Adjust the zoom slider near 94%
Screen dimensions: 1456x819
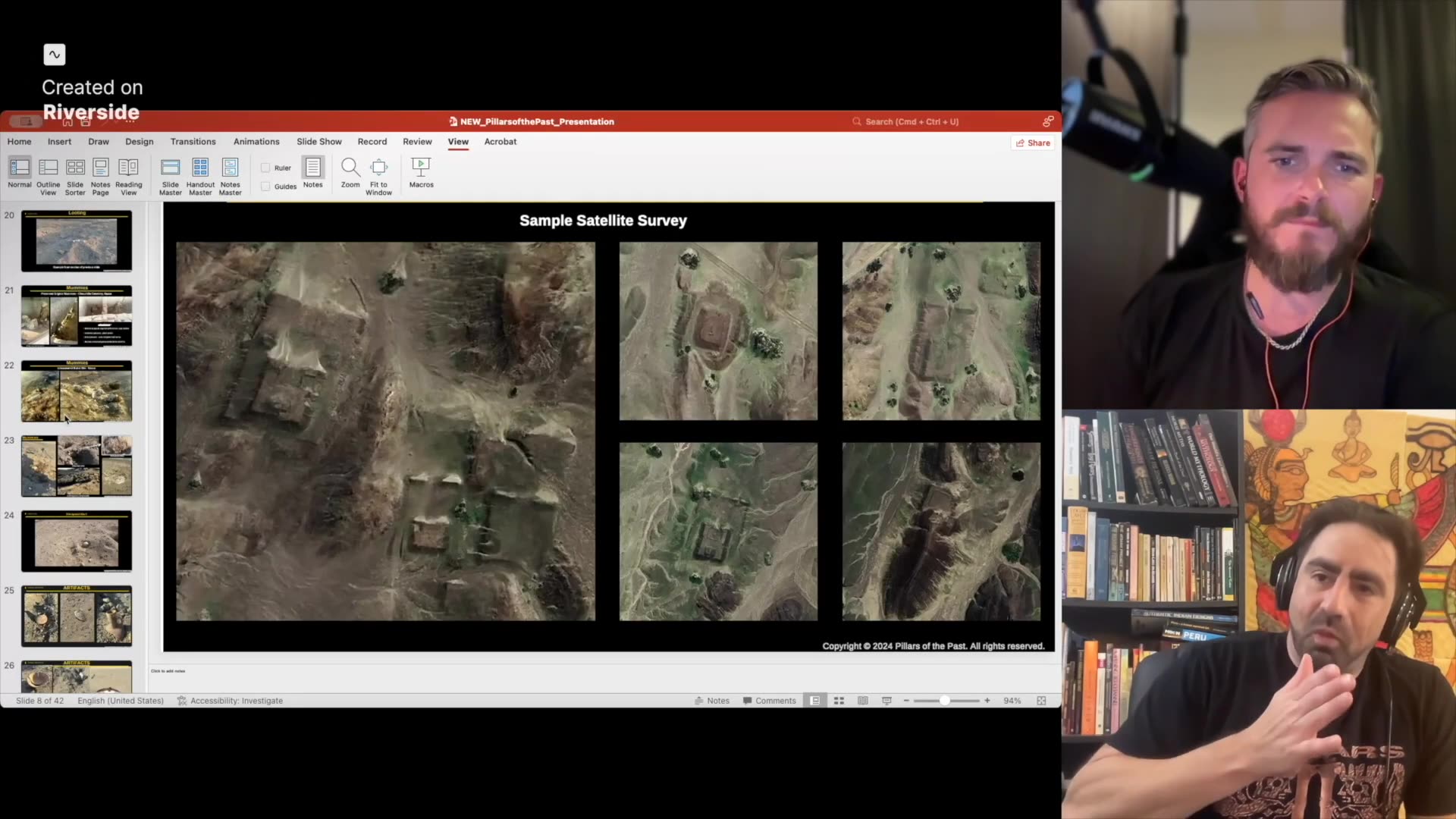946,701
